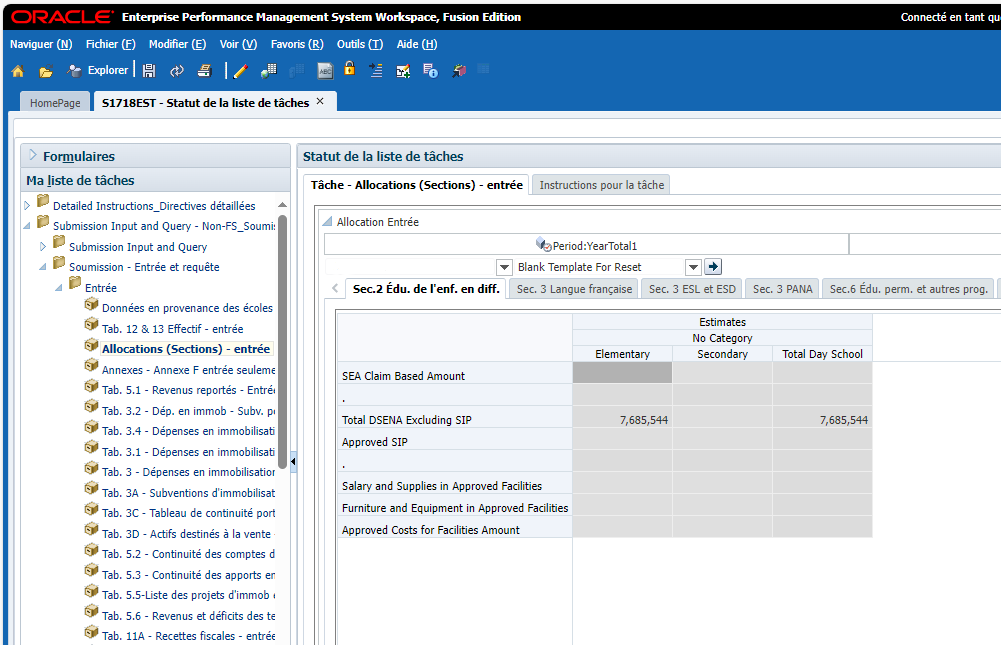Open Tab. 12 & 13 Effectif - entrée task
The width and height of the screenshot is (1001, 645).
tap(172, 329)
